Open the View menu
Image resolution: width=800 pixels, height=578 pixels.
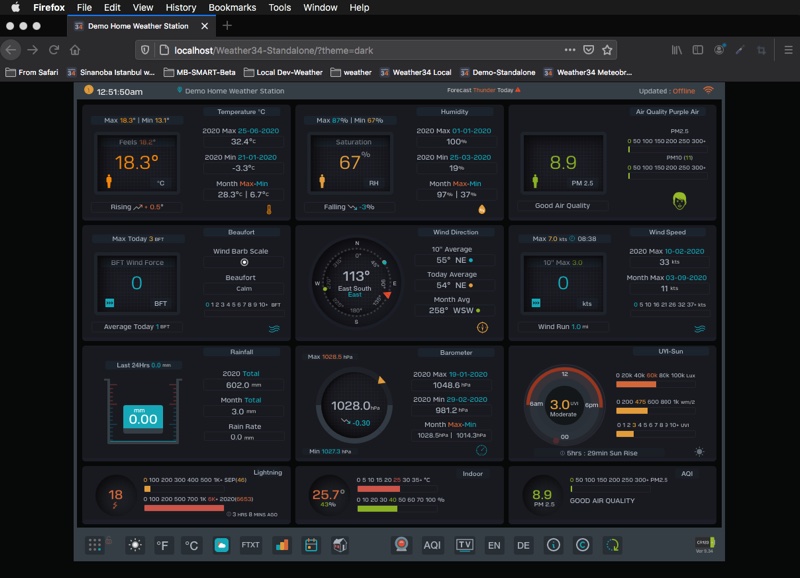point(143,8)
